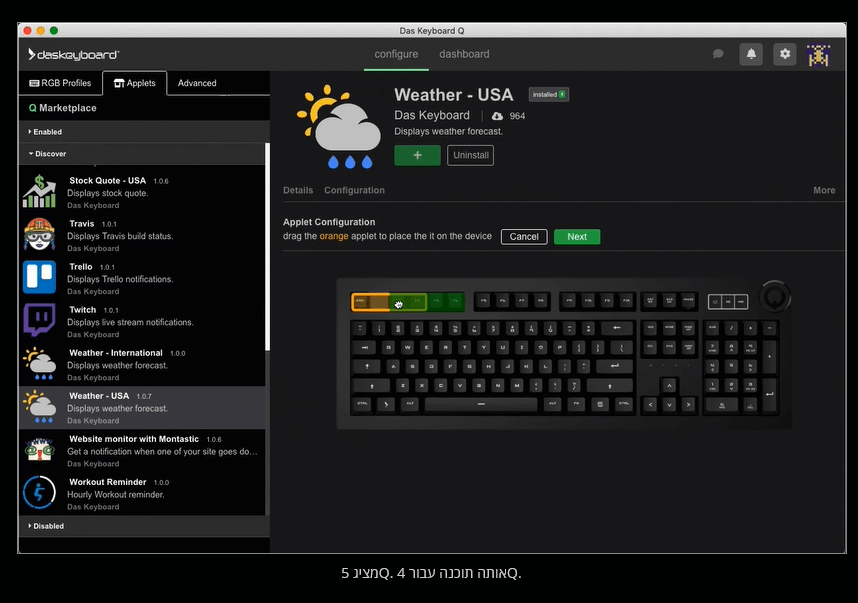Click the daskeyboard logo
The height and width of the screenshot is (603, 858).
(73, 54)
